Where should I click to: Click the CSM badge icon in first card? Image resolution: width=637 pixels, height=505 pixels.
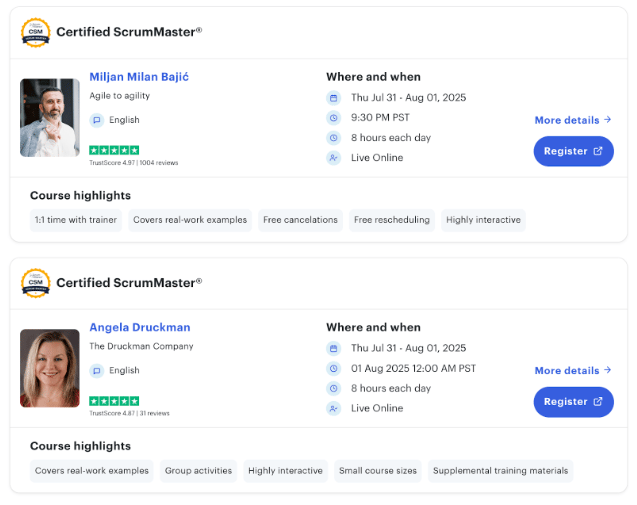(35, 32)
